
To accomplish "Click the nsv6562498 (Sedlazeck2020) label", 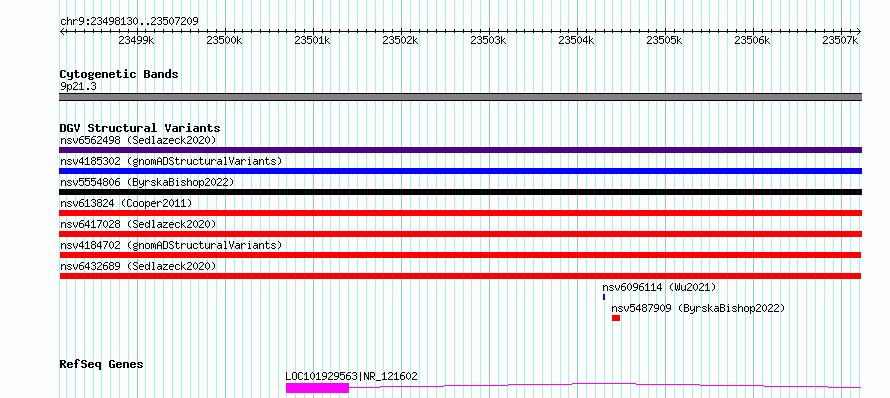I will pyautogui.click(x=138, y=140).
